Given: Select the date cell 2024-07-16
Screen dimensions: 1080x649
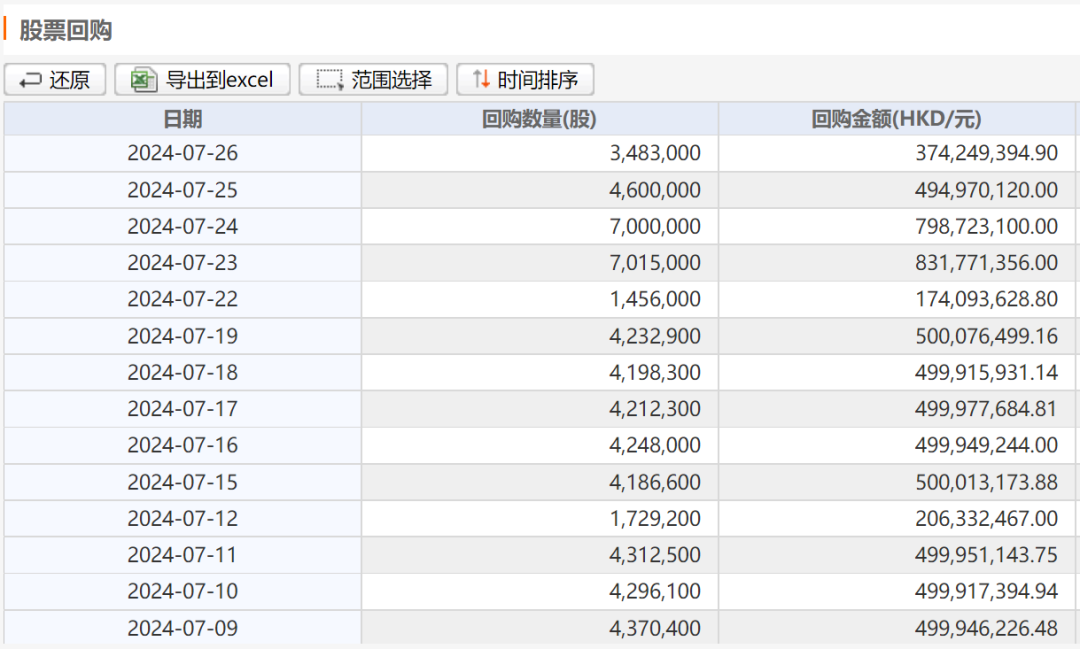Looking at the screenshot, I should tap(183, 445).
